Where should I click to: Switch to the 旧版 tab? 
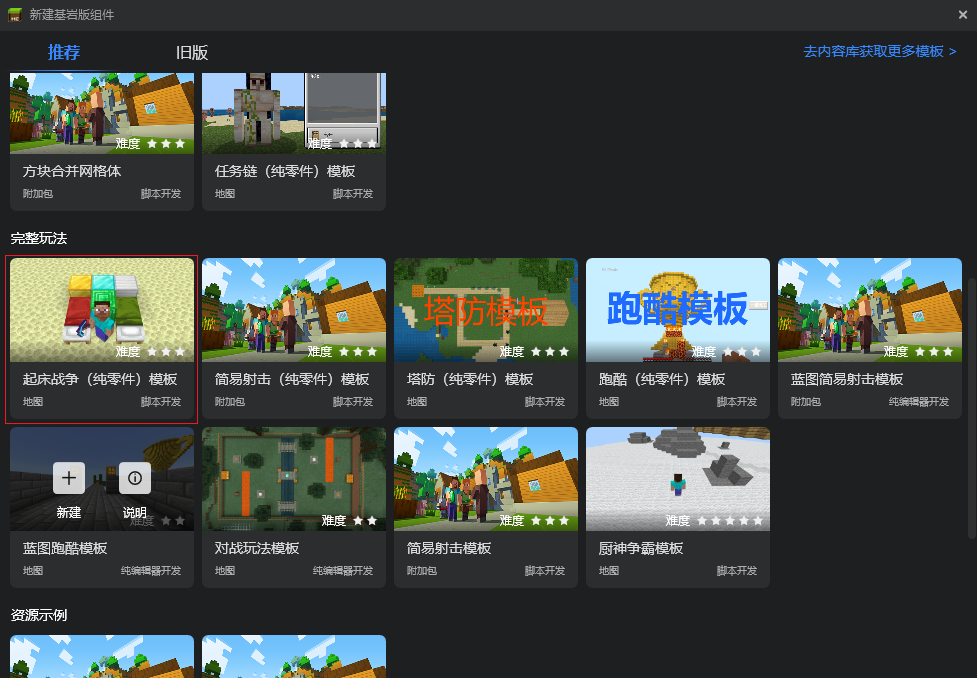[x=192, y=52]
